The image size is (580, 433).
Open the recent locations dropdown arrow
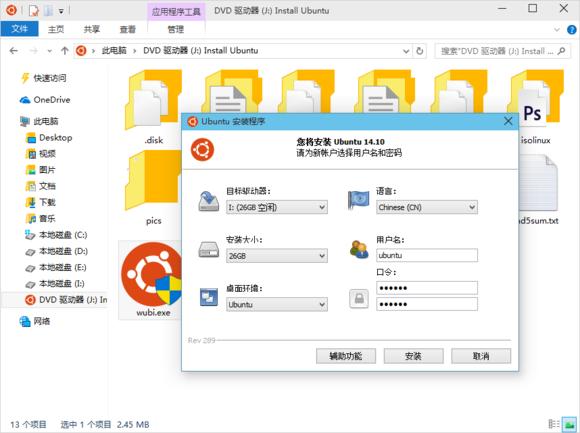[50, 51]
